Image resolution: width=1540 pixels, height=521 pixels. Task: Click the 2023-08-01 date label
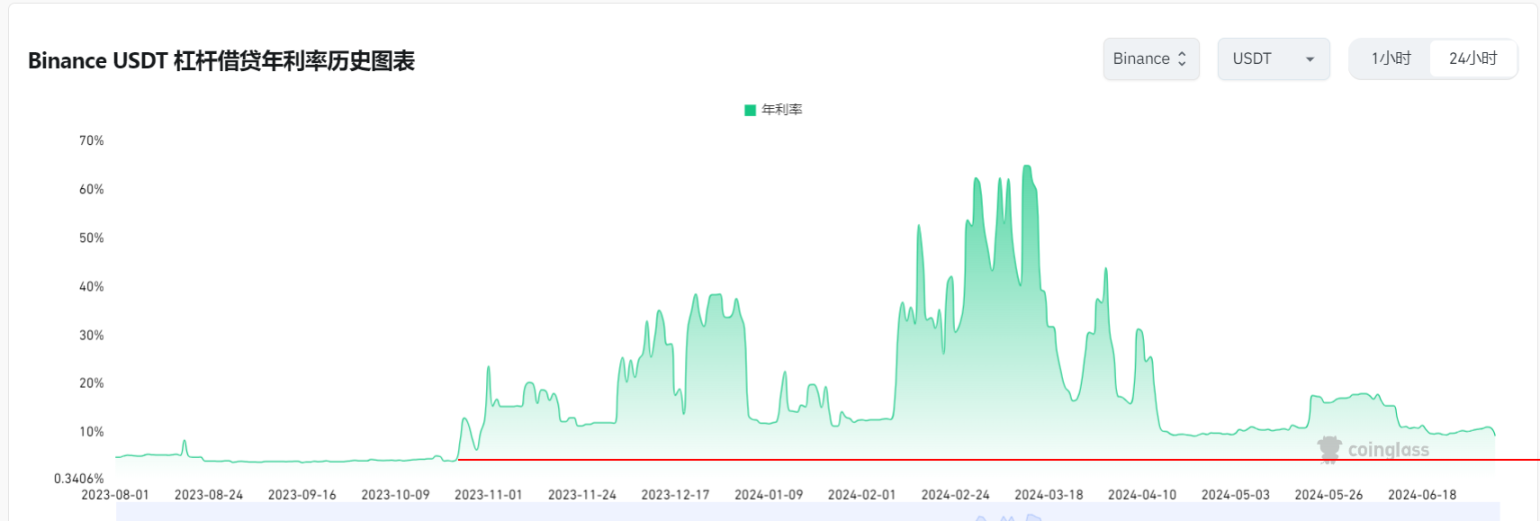[116, 495]
